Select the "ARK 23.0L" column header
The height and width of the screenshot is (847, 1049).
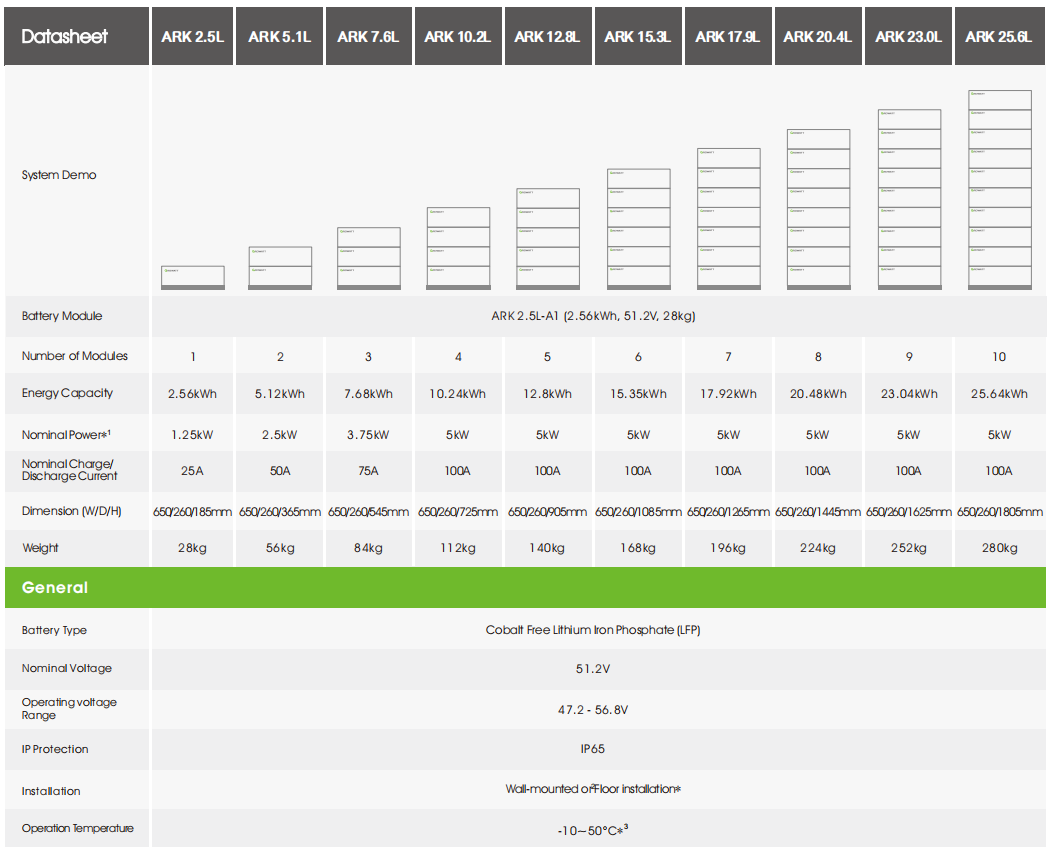tap(909, 36)
